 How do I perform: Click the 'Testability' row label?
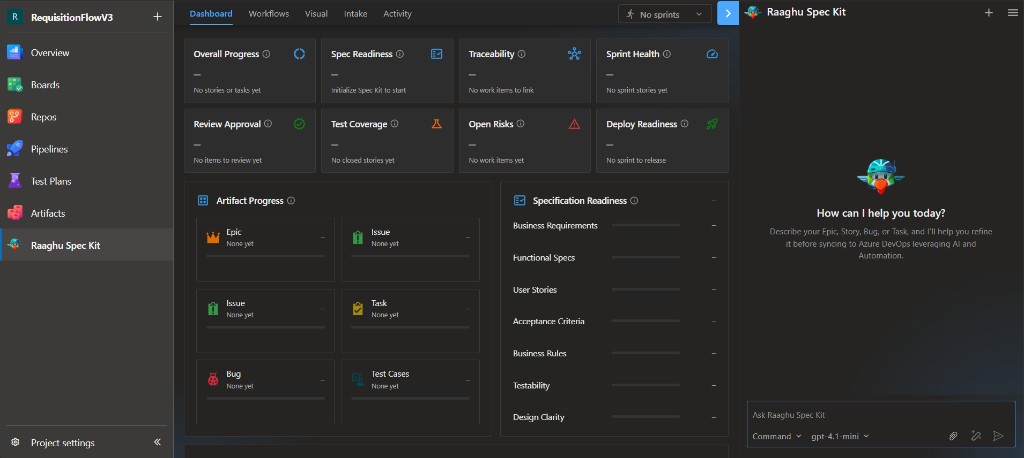[x=531, y=385]
